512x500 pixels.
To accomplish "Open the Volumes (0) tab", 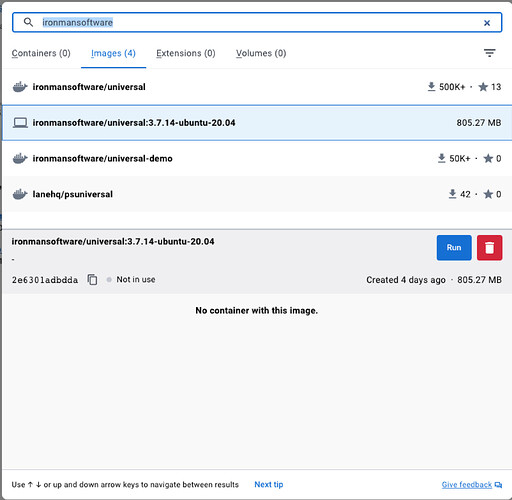I will click(261, 53).
